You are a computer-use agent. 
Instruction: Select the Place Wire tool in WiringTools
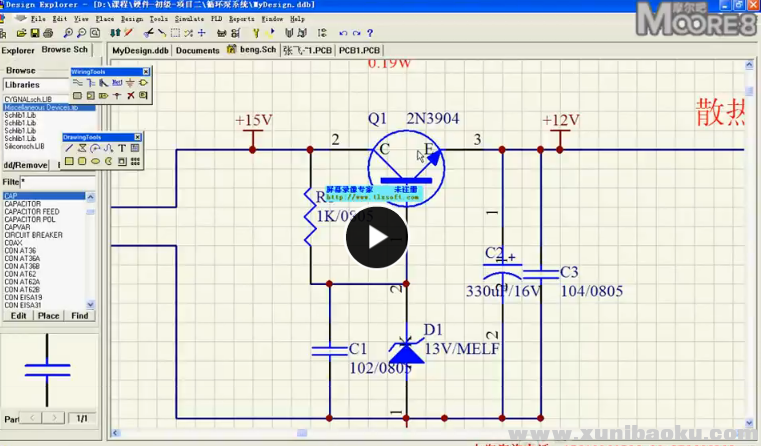point(78,83)
